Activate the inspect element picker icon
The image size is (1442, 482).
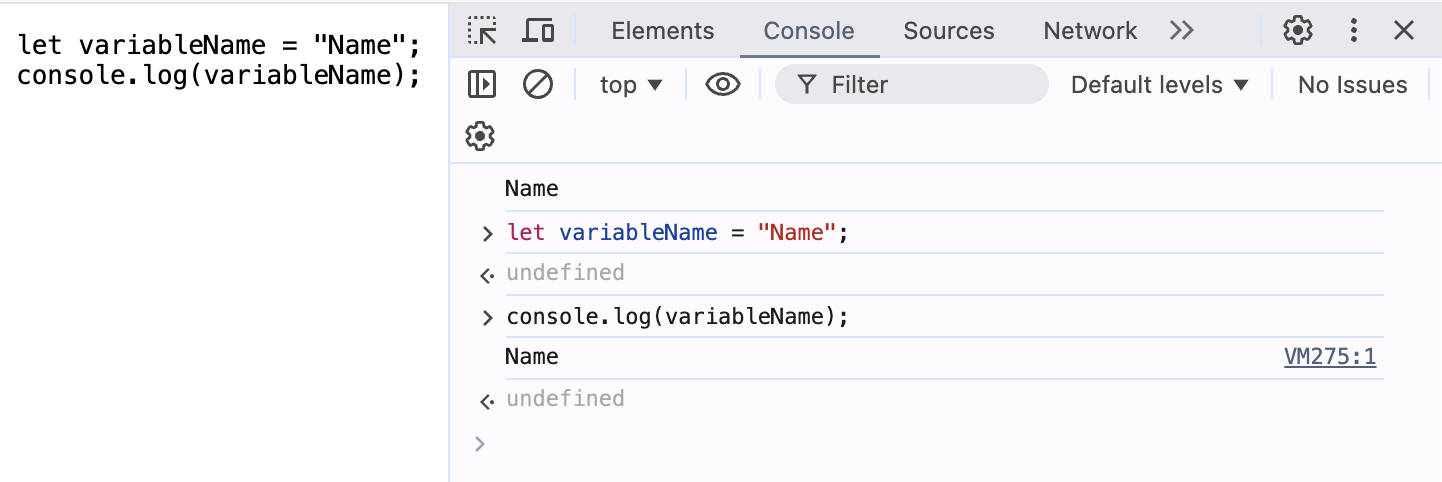tap(482, 31)
